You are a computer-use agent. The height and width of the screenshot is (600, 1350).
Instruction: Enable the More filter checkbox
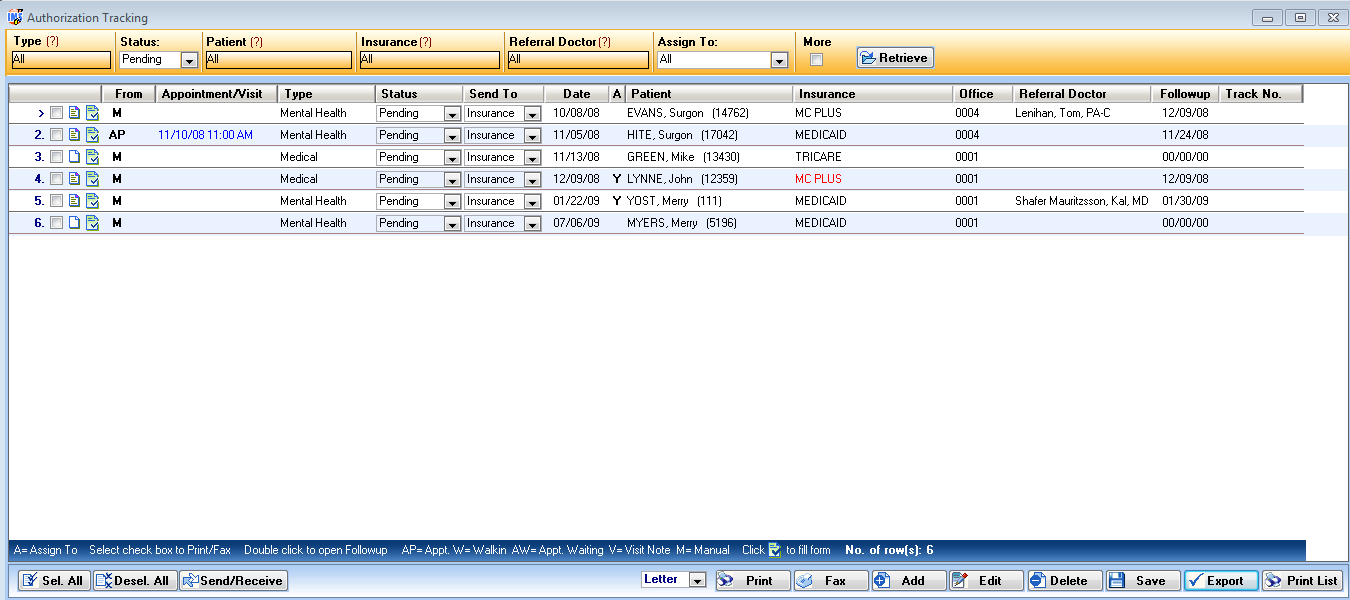pyautogui.click(x=816, y=60)
